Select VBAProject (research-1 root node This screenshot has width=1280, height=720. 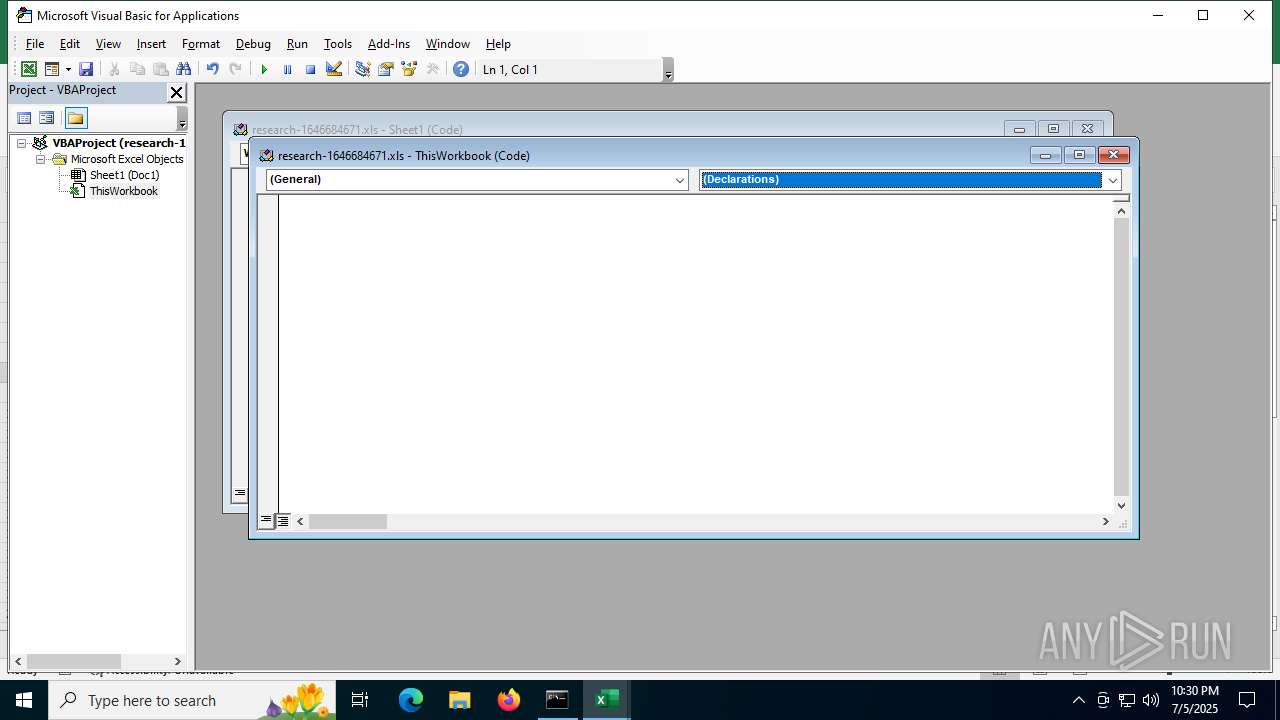tap(119, 143)
